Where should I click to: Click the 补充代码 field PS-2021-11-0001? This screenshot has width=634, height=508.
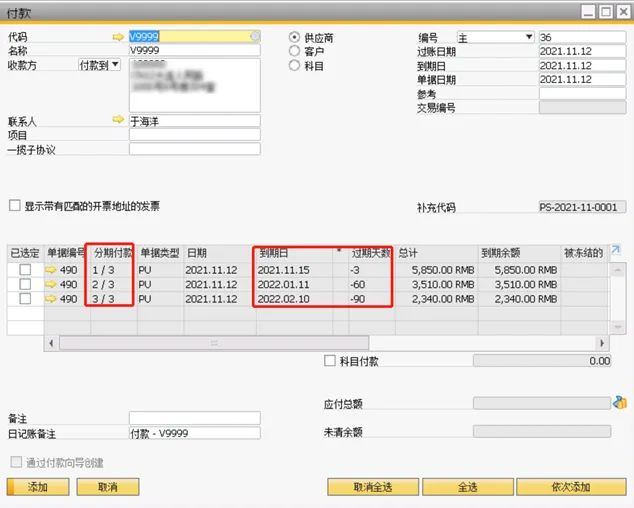pos(582,207)
